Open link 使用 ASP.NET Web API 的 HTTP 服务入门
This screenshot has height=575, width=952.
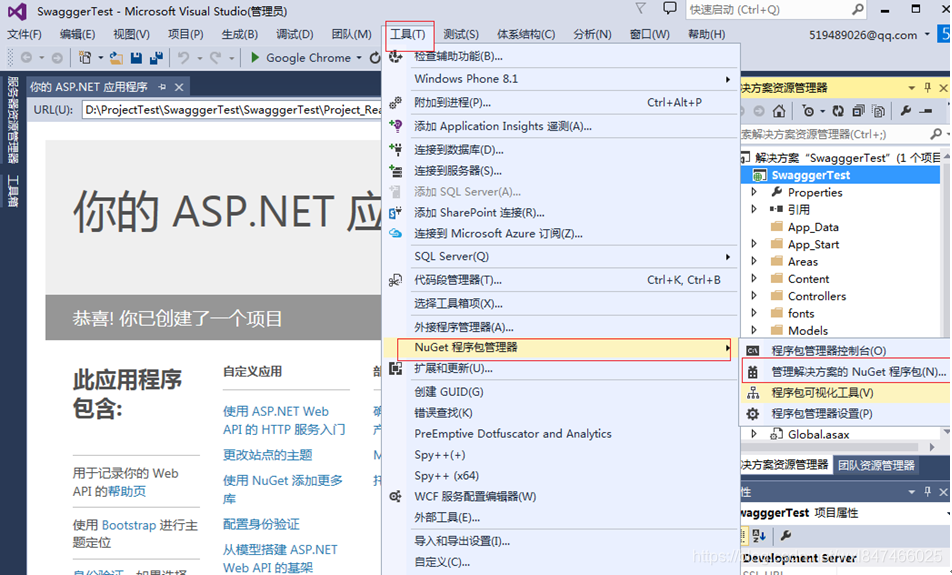click(x=284, y=420)
